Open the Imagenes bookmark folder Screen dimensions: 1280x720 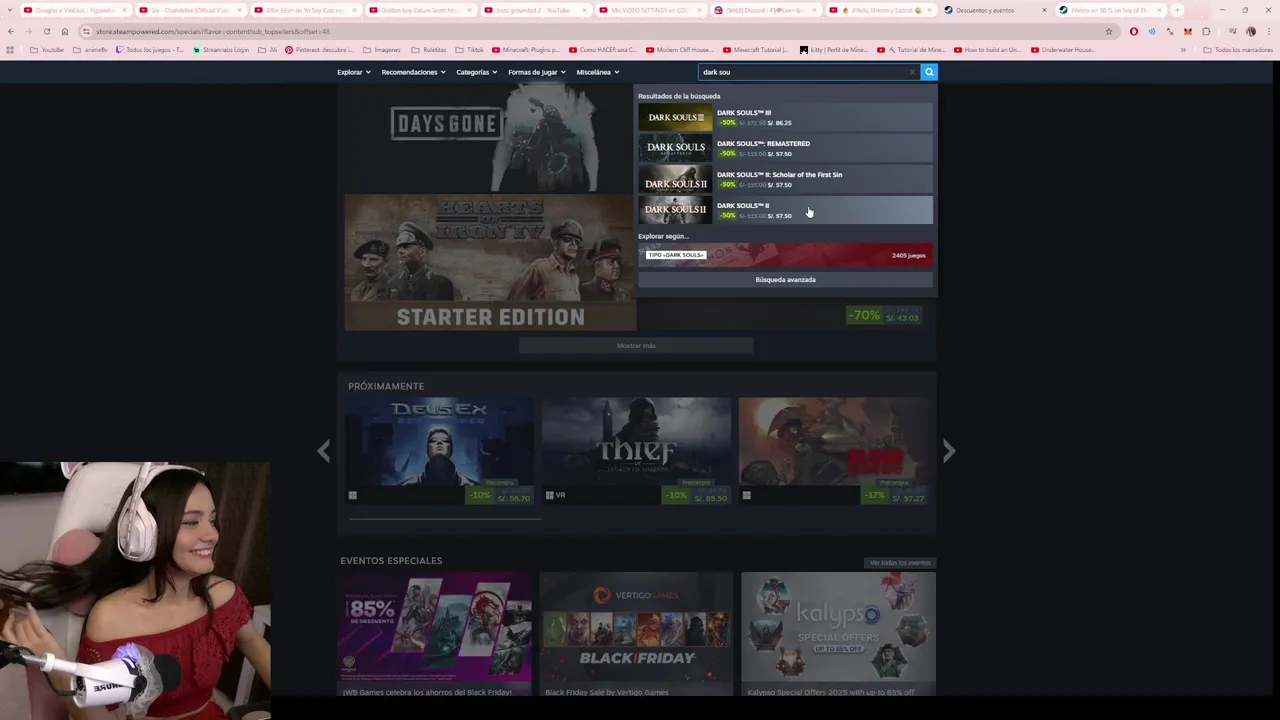point(382,49)
